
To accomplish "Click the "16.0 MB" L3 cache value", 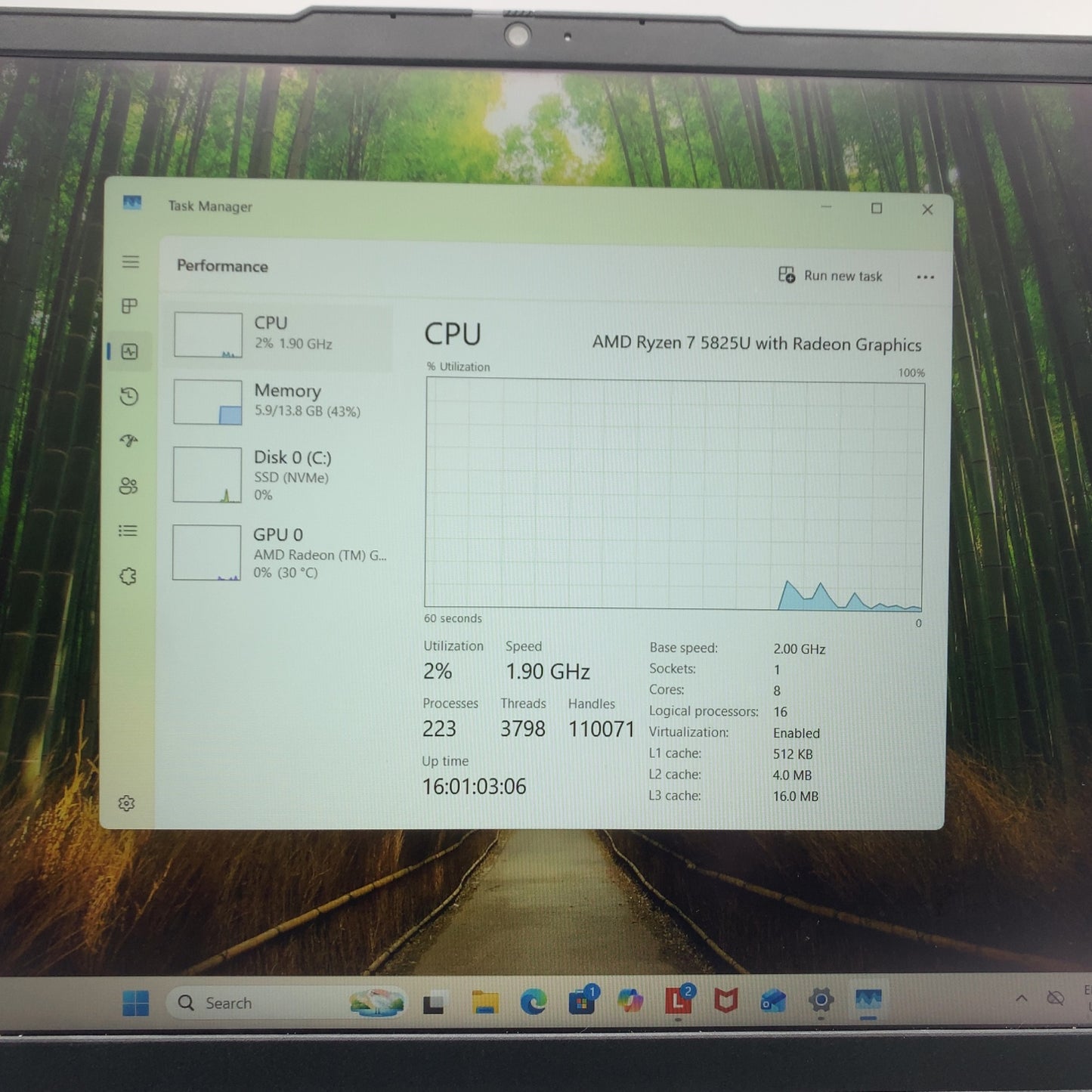I will (796, 797).
